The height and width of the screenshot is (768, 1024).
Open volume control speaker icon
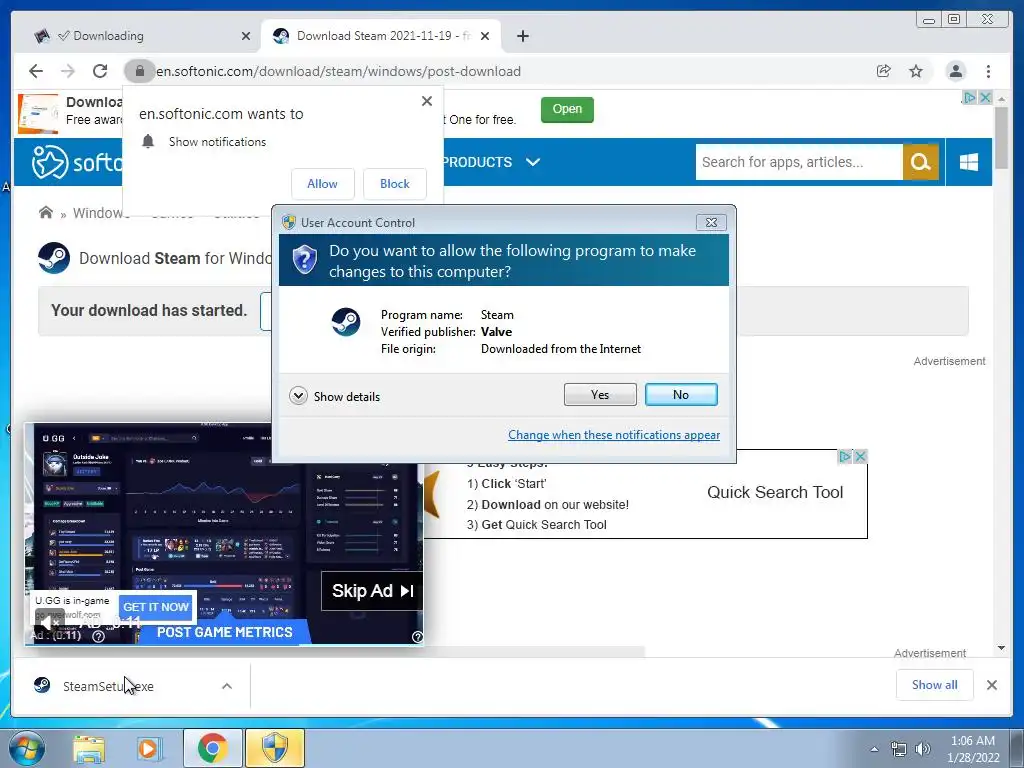(923, 749)
